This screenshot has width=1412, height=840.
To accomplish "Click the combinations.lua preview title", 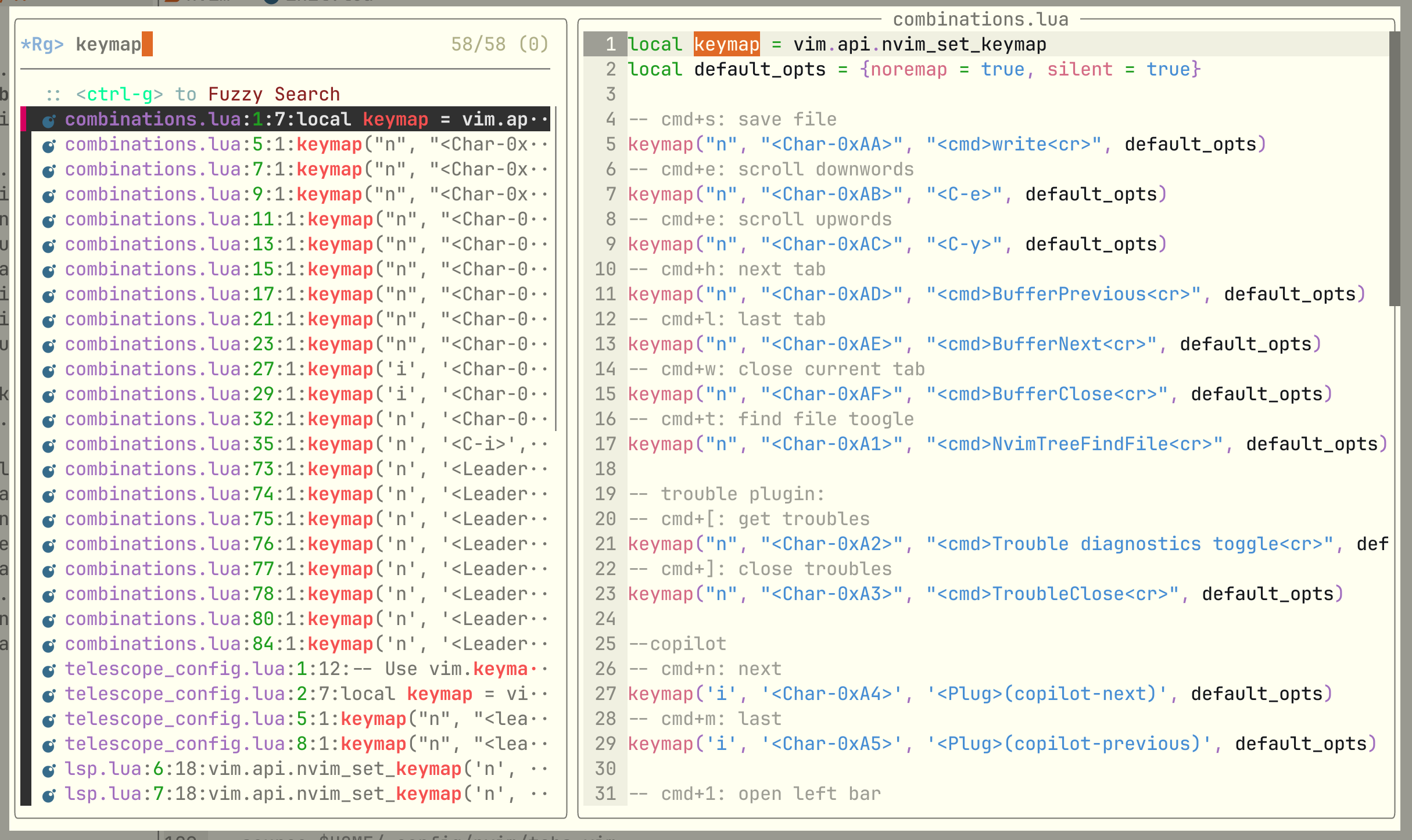I will tap(980, 20).
